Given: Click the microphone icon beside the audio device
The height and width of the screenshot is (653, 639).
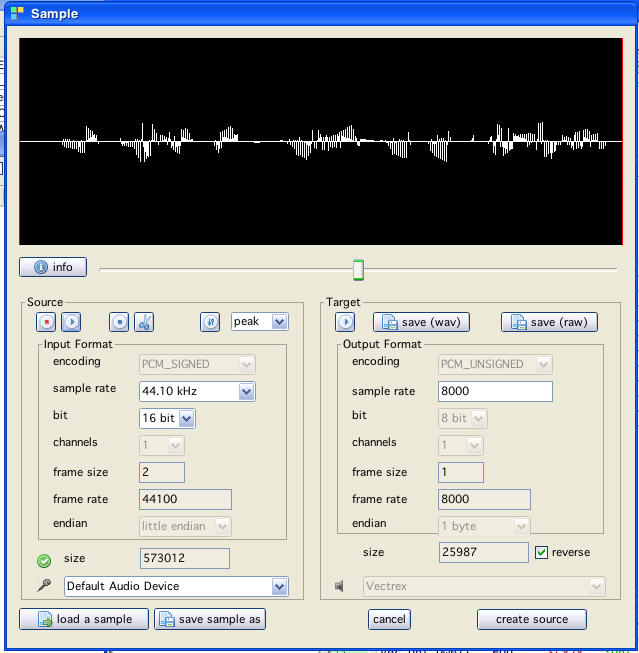Looking at the screenshot, I should (44, 586).
